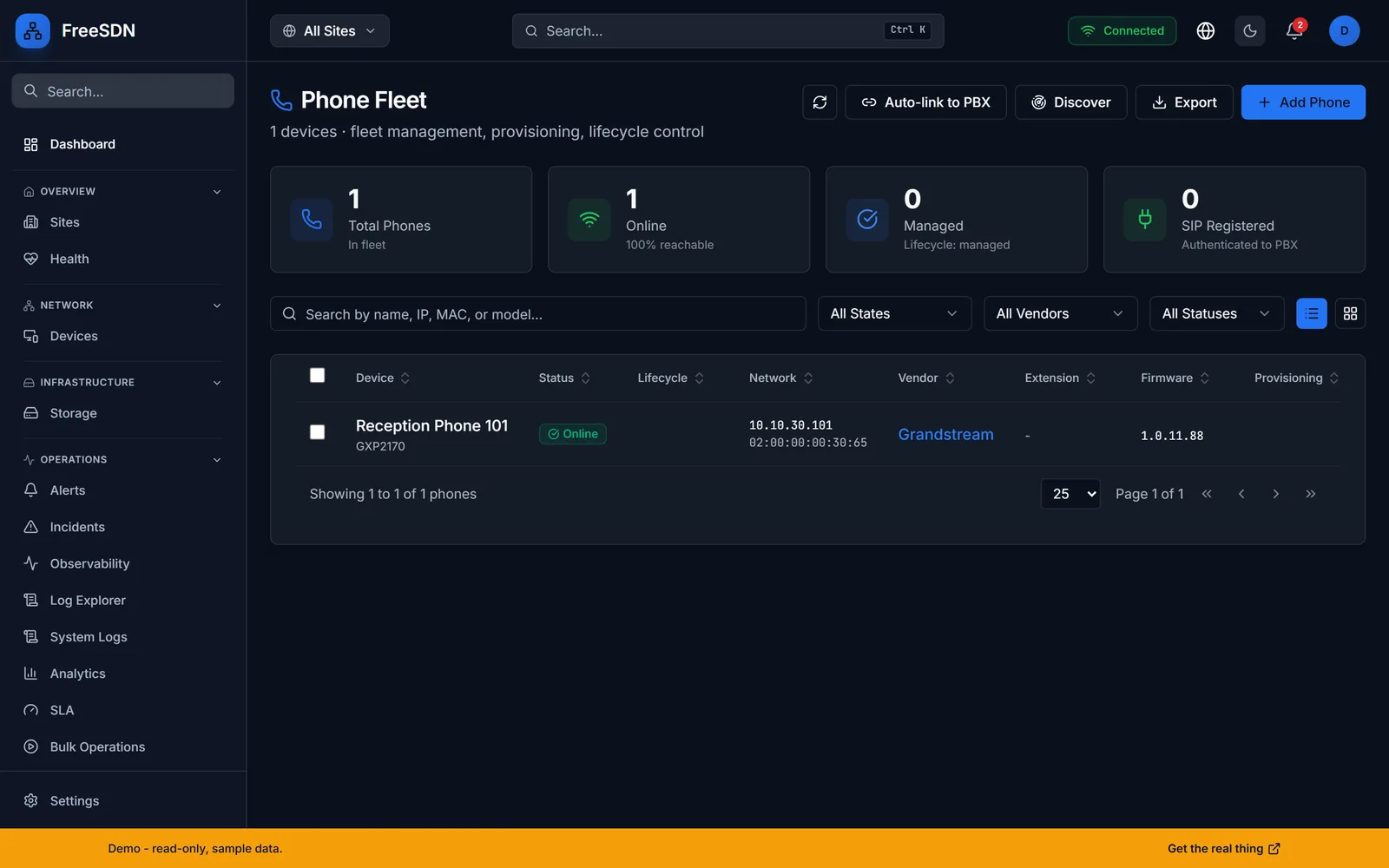Viewport: 1389px width, 868px height.
Task: Sort by Status column
Action: click(564, 378)
